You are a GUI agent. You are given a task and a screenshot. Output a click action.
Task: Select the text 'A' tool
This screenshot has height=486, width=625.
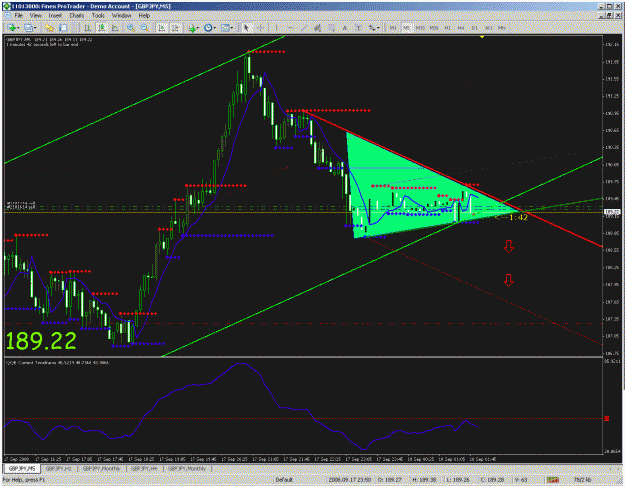(345, 28)
